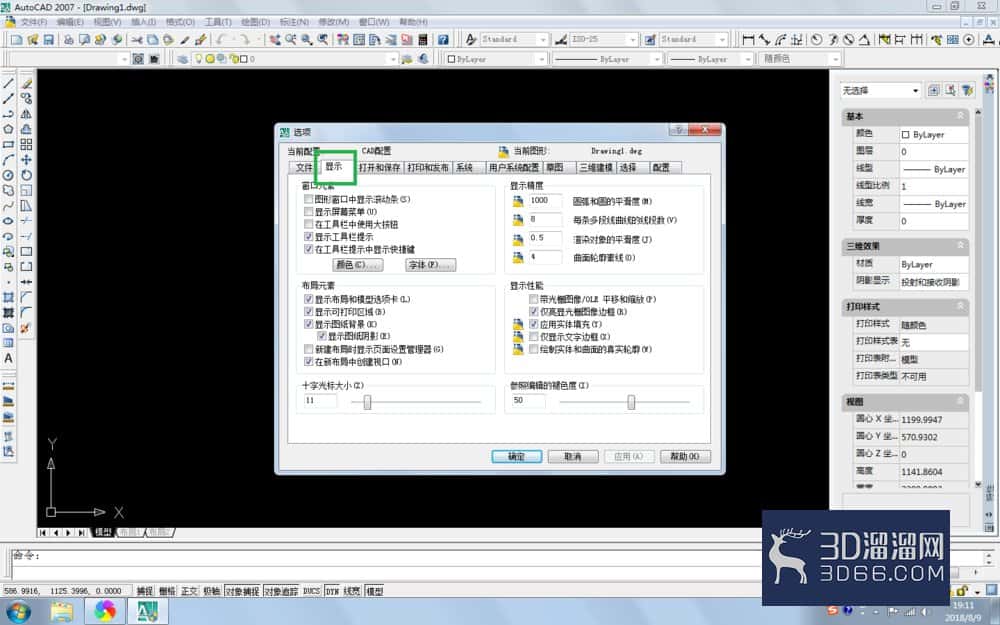
Task: Enable 仅显示文字边框 checkbox
Action: click(534, 337)
